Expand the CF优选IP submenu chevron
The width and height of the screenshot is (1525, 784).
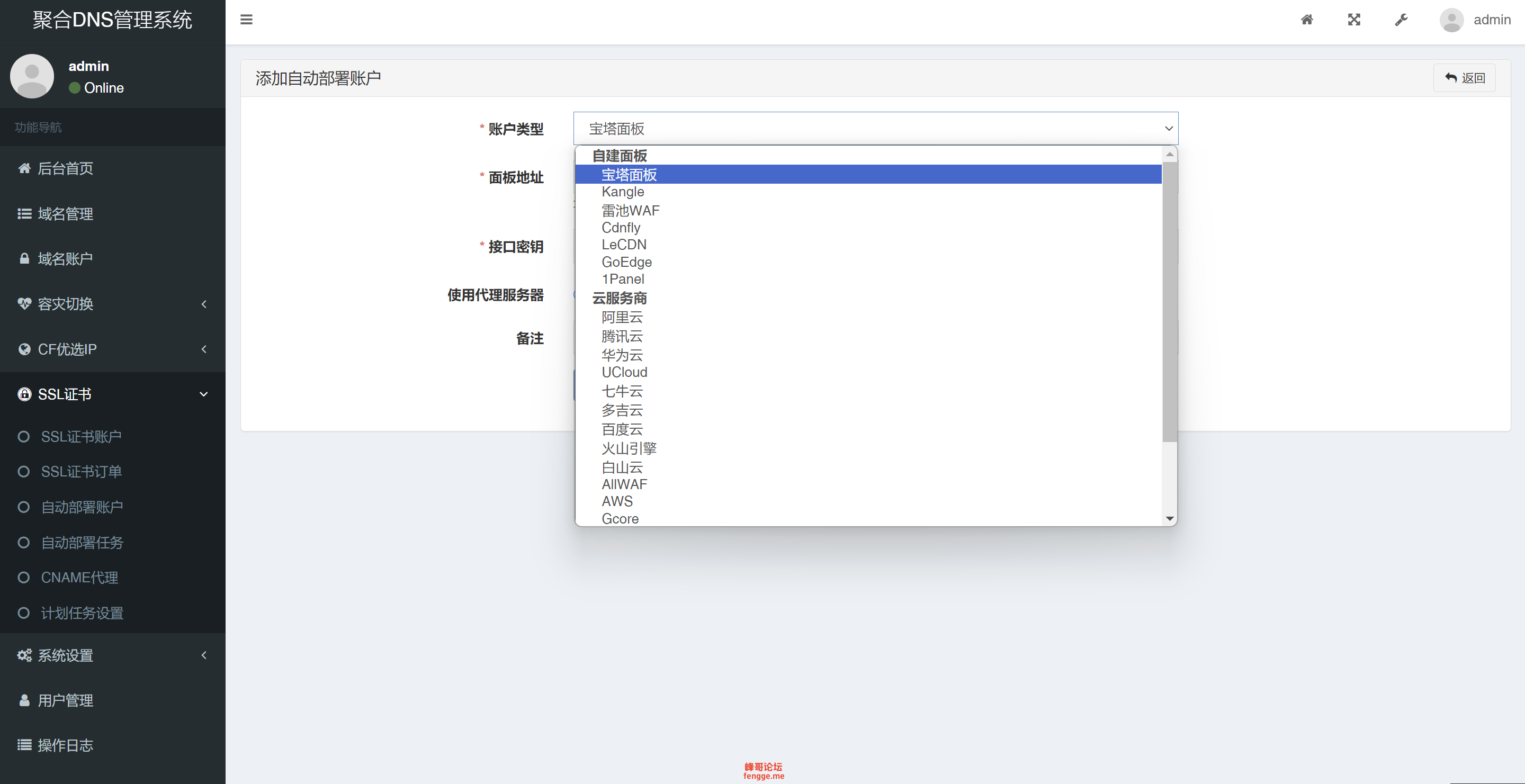204,349
